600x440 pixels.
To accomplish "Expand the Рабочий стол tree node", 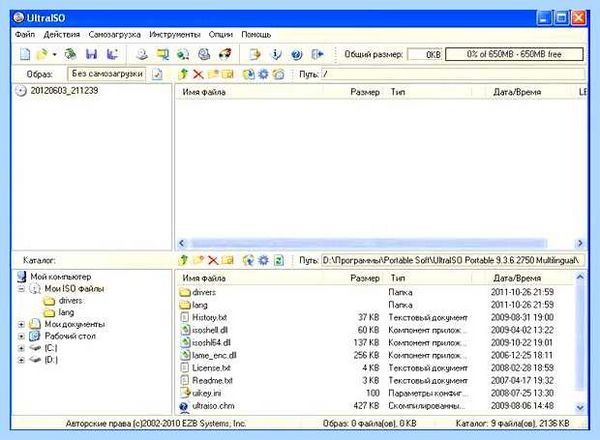I will [x=21, y=336].
